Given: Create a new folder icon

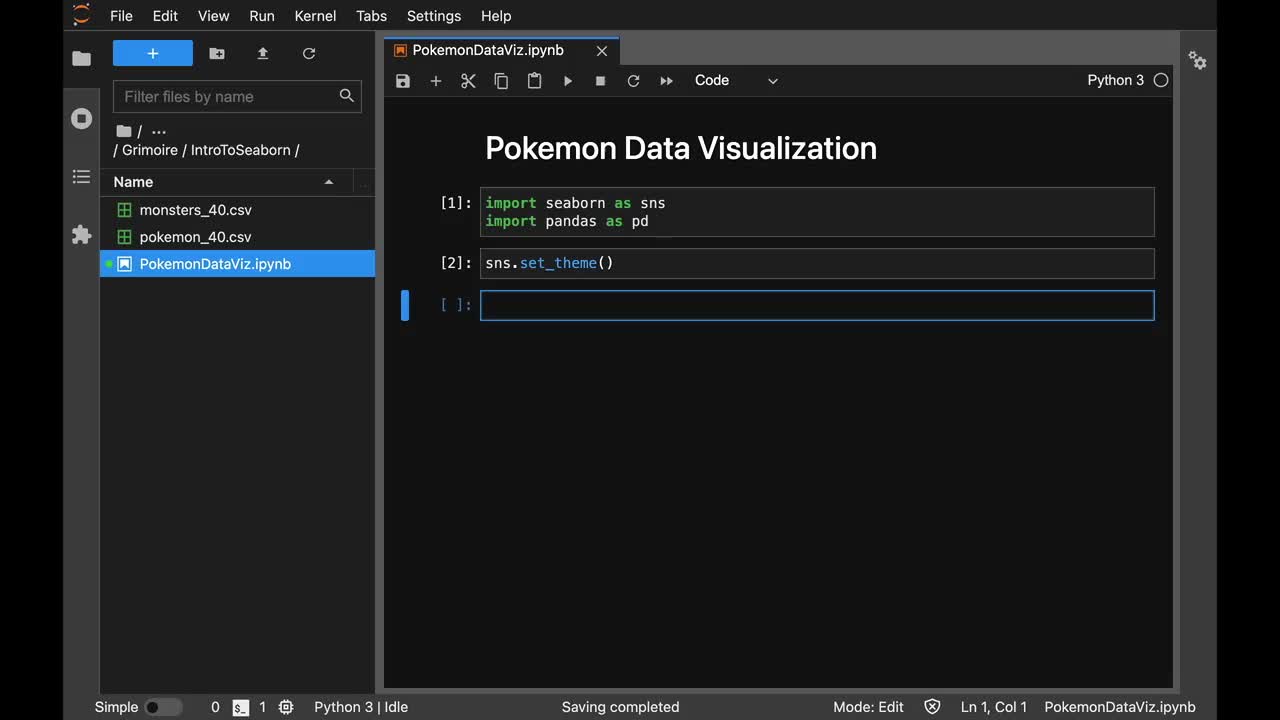Looking at the screenshot, I should point(217,53).
